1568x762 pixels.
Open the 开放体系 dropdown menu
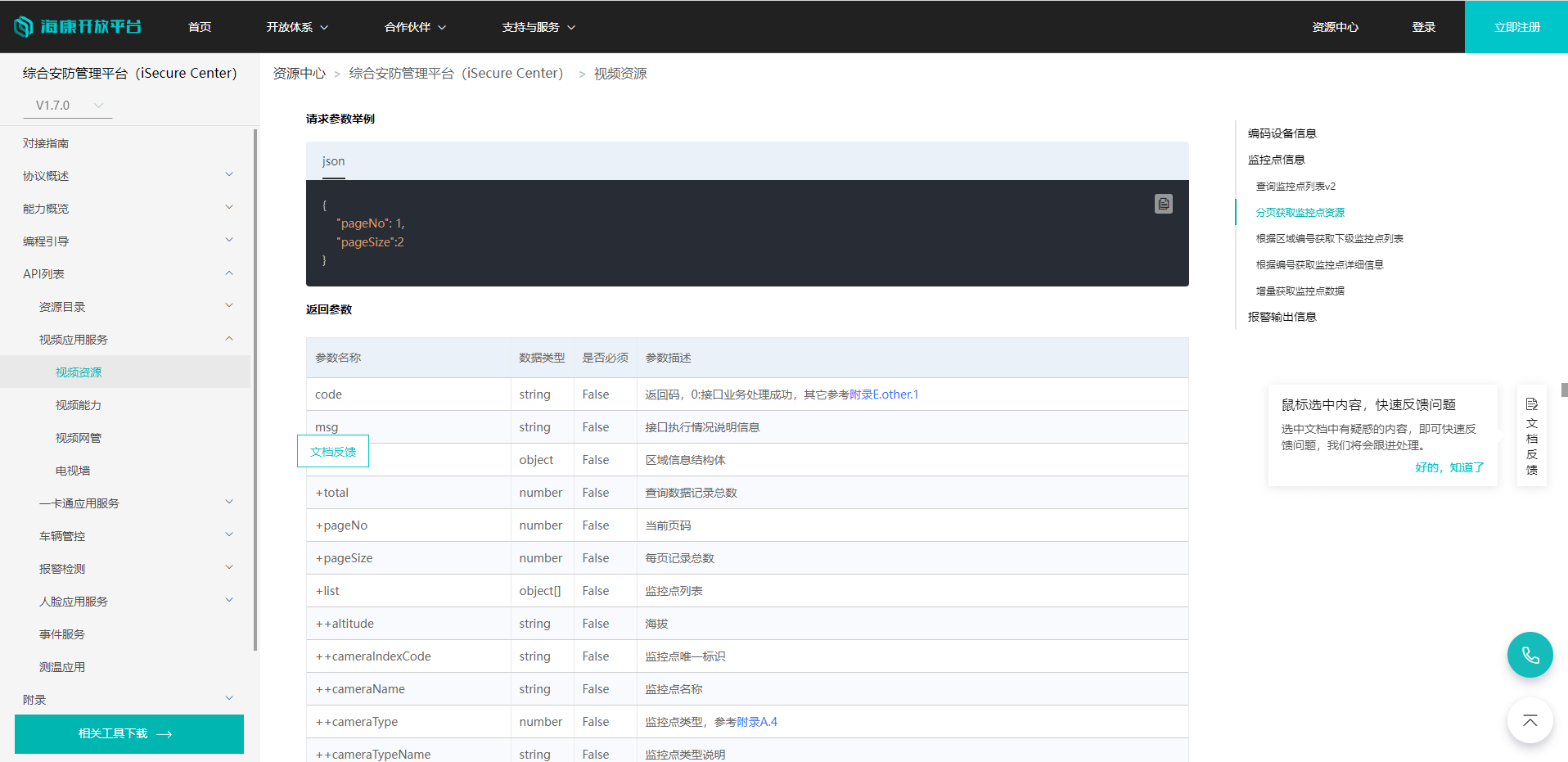297,27
